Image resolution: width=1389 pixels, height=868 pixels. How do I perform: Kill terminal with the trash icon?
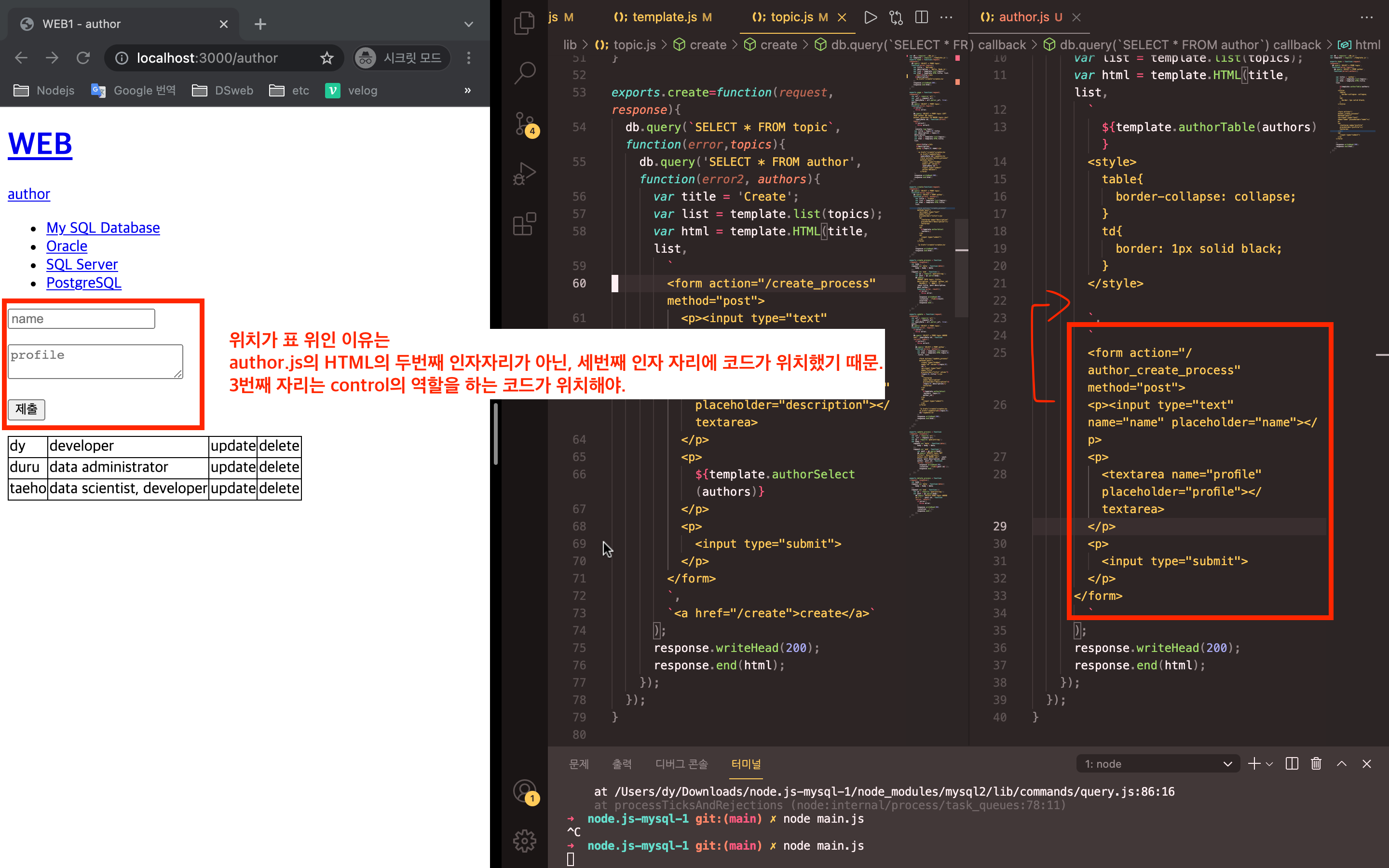coord(1316,763)
